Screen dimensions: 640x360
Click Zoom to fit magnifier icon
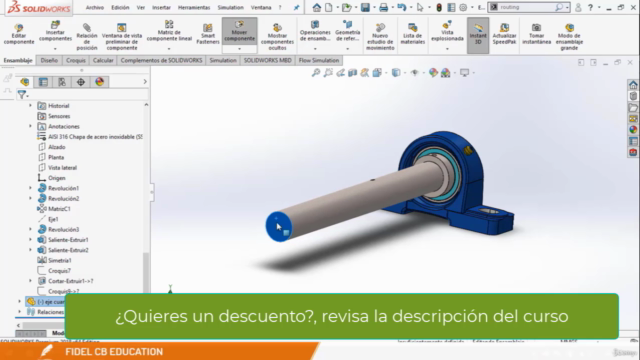[316, 73]
